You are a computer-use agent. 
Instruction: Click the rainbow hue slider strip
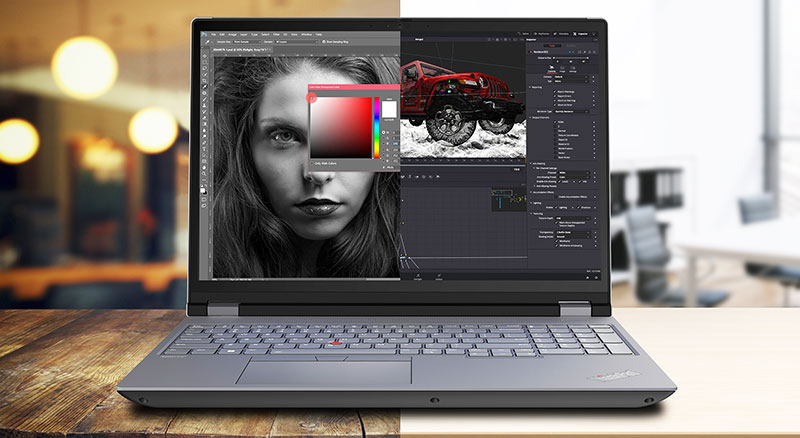377,128
